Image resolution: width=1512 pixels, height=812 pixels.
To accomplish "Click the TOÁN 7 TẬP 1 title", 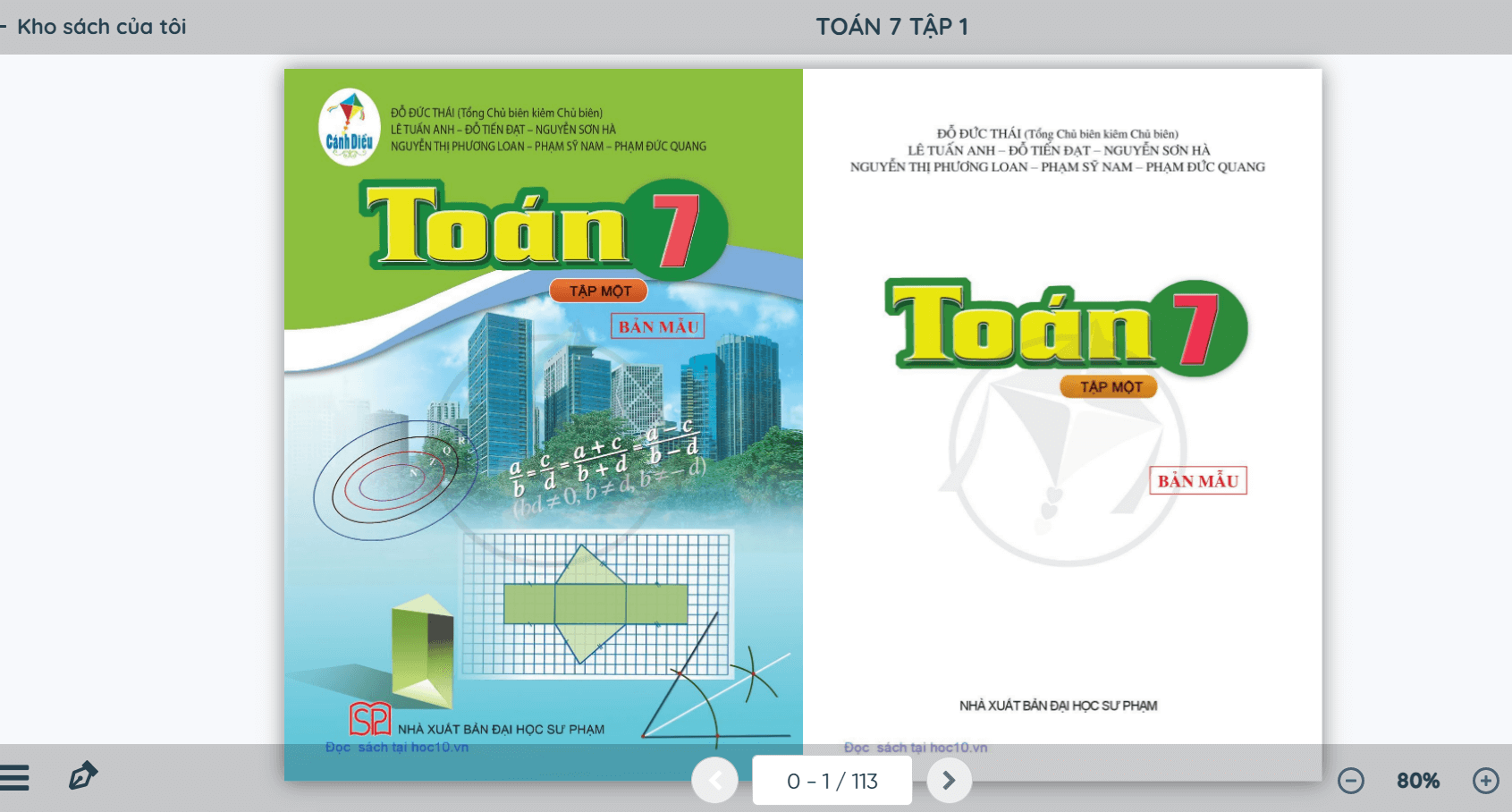I will point(891,27).
